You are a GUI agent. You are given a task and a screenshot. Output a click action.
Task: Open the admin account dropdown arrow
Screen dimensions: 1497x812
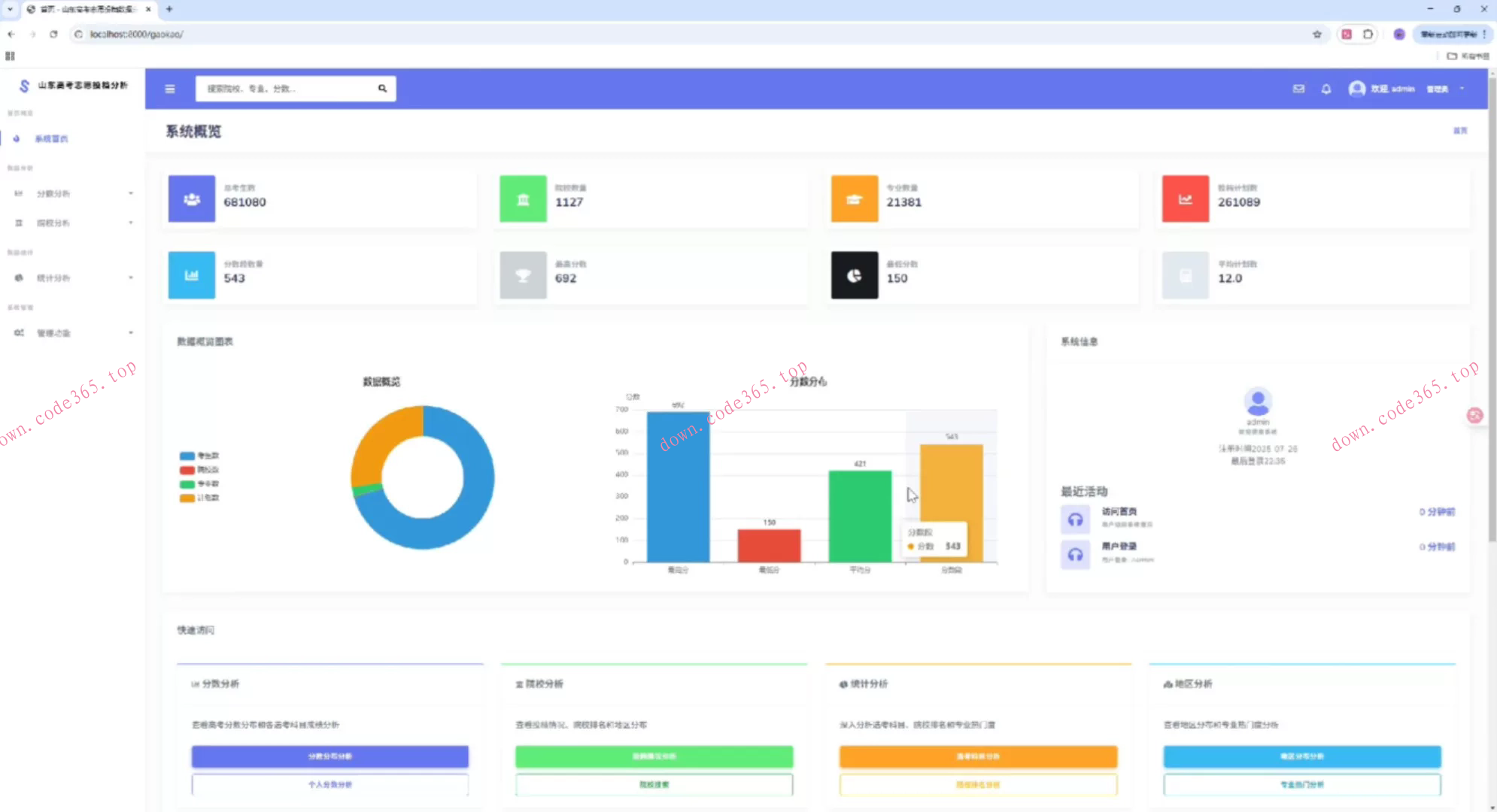[x=1462, y=89]
